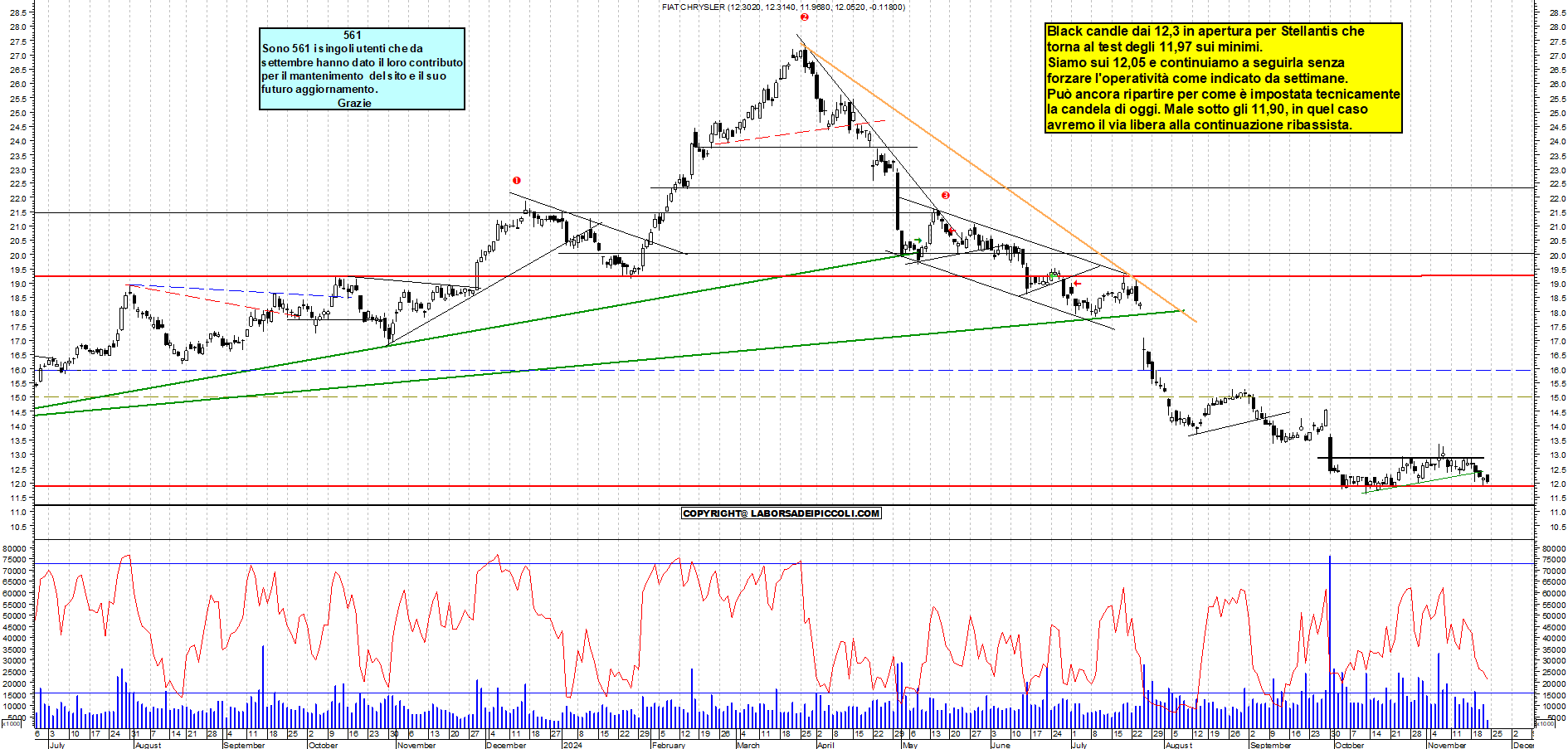Click the tallest blue volume bar at October start
The height and width of the screenshot is (749, 1568).
[x=1329, y=641]
